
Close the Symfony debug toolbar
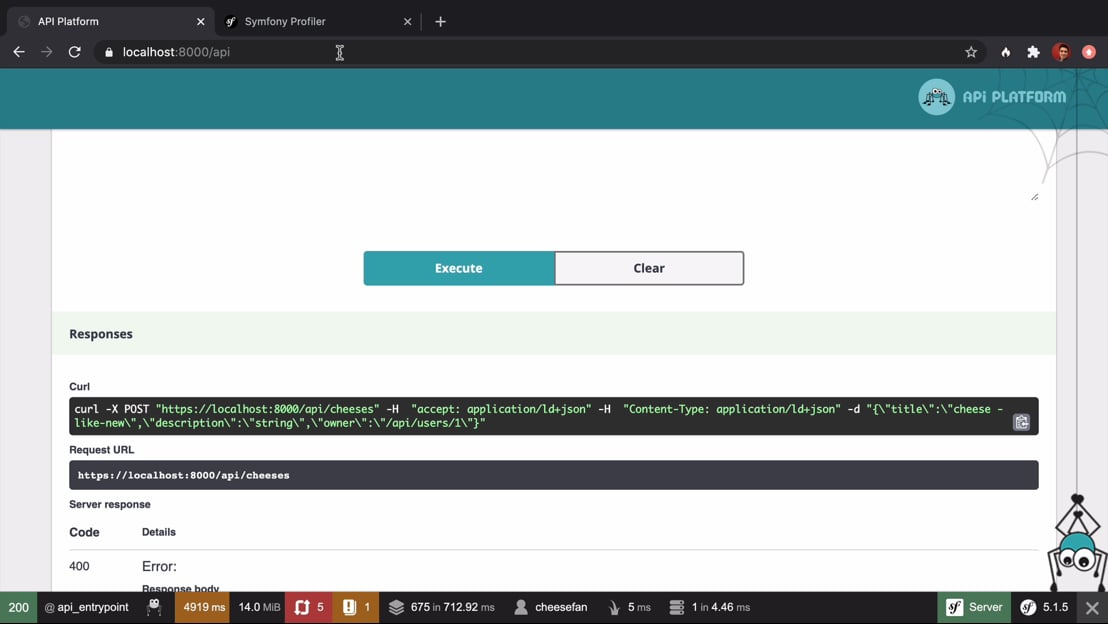[x=1092, y=607]
